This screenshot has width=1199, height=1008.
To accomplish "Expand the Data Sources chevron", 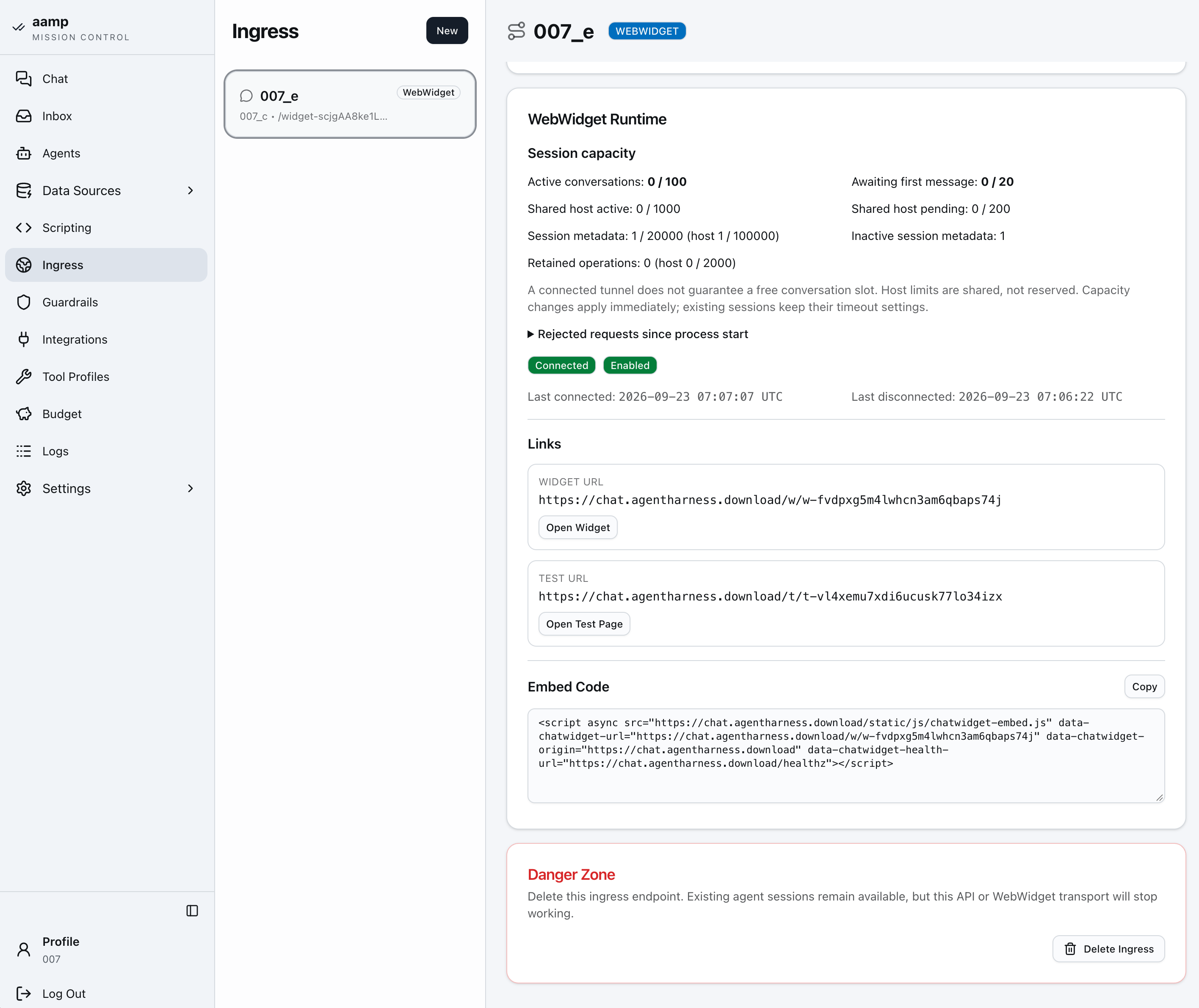I will [191, 190].
